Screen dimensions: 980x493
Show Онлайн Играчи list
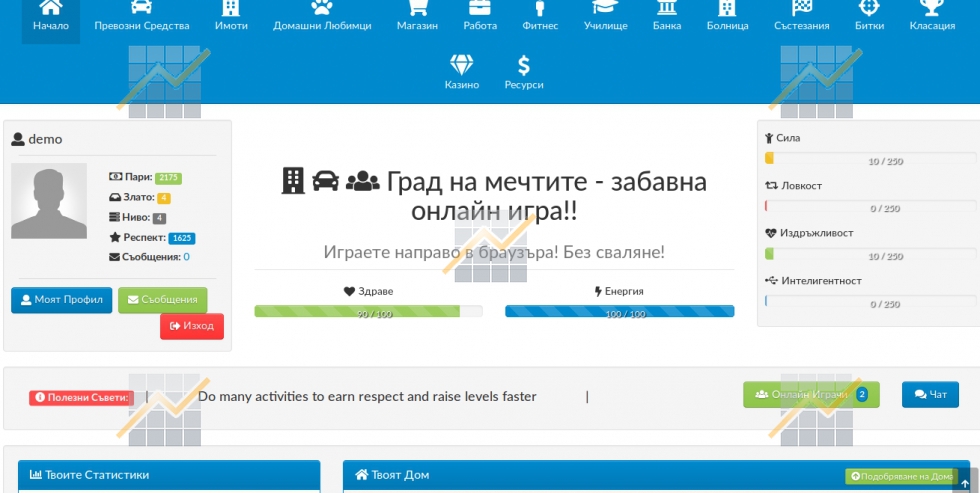pos(810,395)
